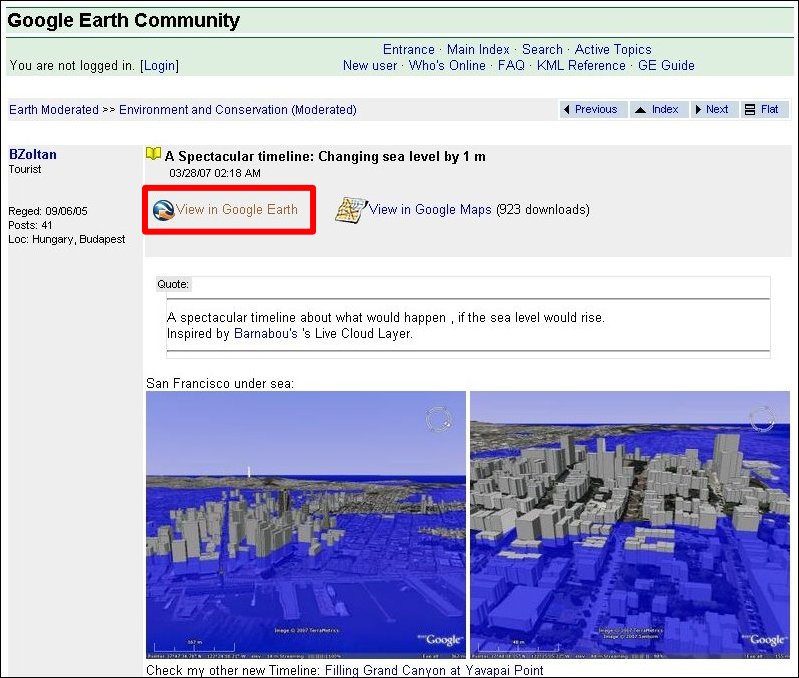Click the Google Maps map icon
Image resolution: width=799 pixels, height=678 pixels.
351,210
